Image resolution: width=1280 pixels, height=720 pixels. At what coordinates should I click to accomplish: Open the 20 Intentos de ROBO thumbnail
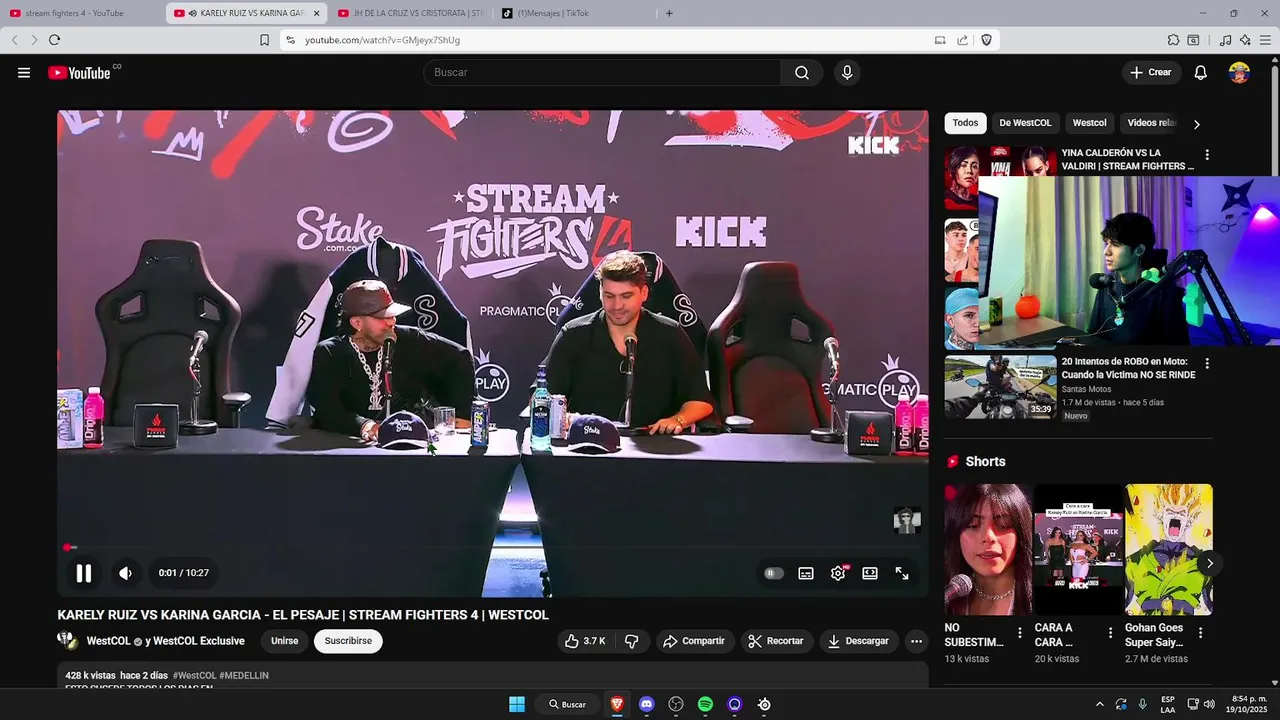pyautogui.click(x=1000, y=387)
